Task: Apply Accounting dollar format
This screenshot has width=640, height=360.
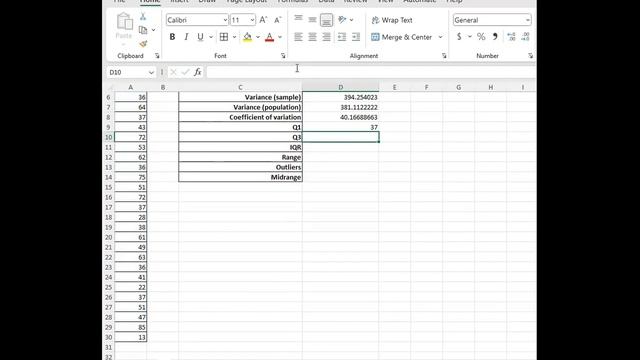Action: pyautogui.click(x=459, y=37)
